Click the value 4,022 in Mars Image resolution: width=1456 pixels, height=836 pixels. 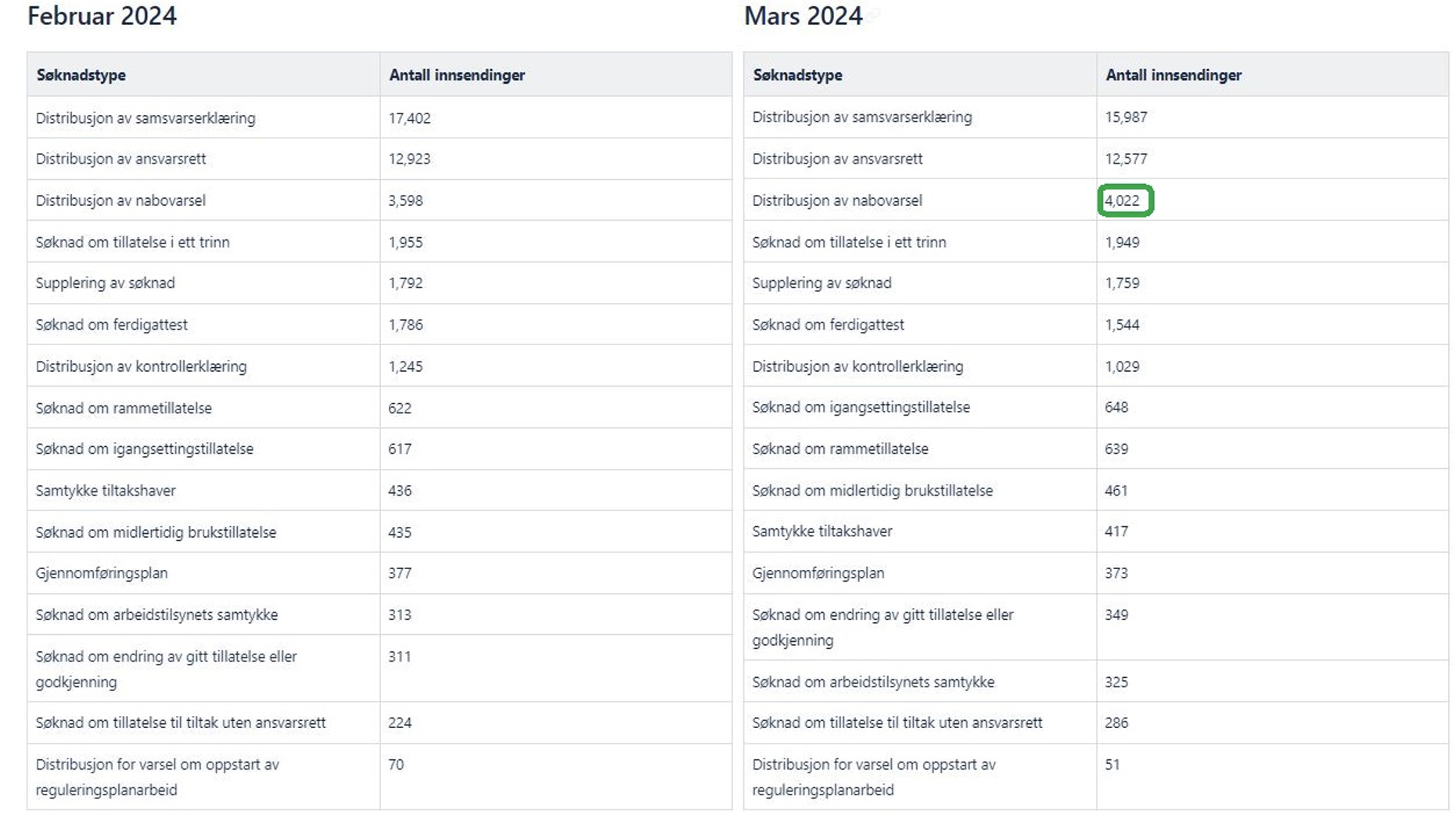point(1122,200)
